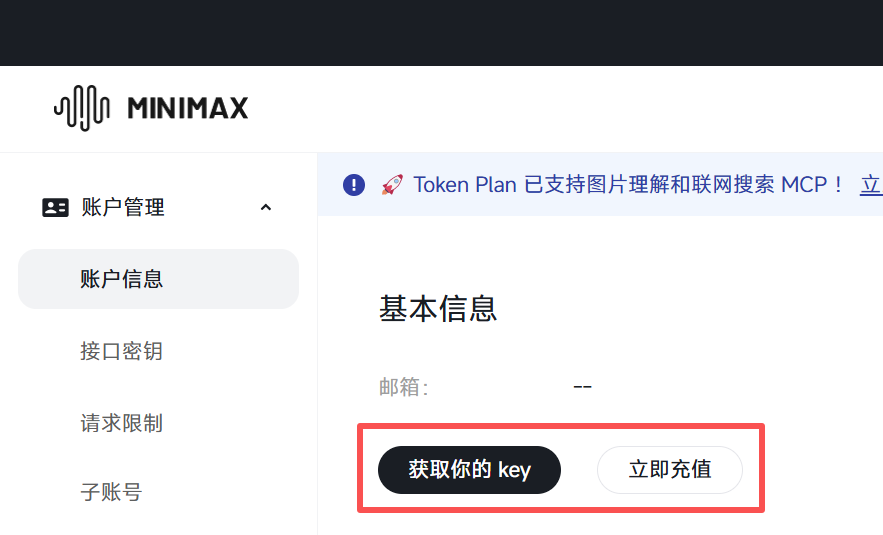Screen dimensions: 883x535
Task: Click the MINIMAX wordmark text
Action: pos(188,108)
